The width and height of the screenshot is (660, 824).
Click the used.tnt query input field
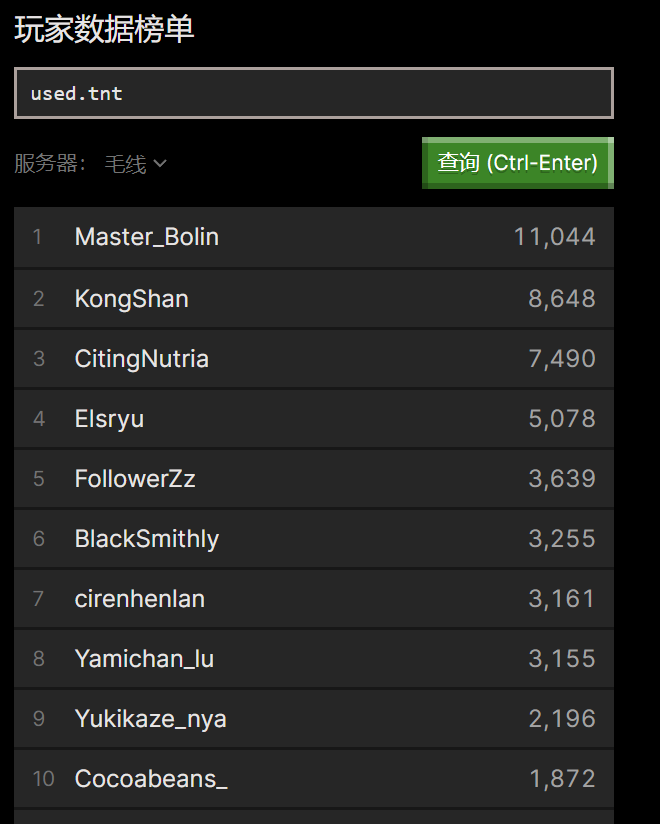click(x=314, y=93)
